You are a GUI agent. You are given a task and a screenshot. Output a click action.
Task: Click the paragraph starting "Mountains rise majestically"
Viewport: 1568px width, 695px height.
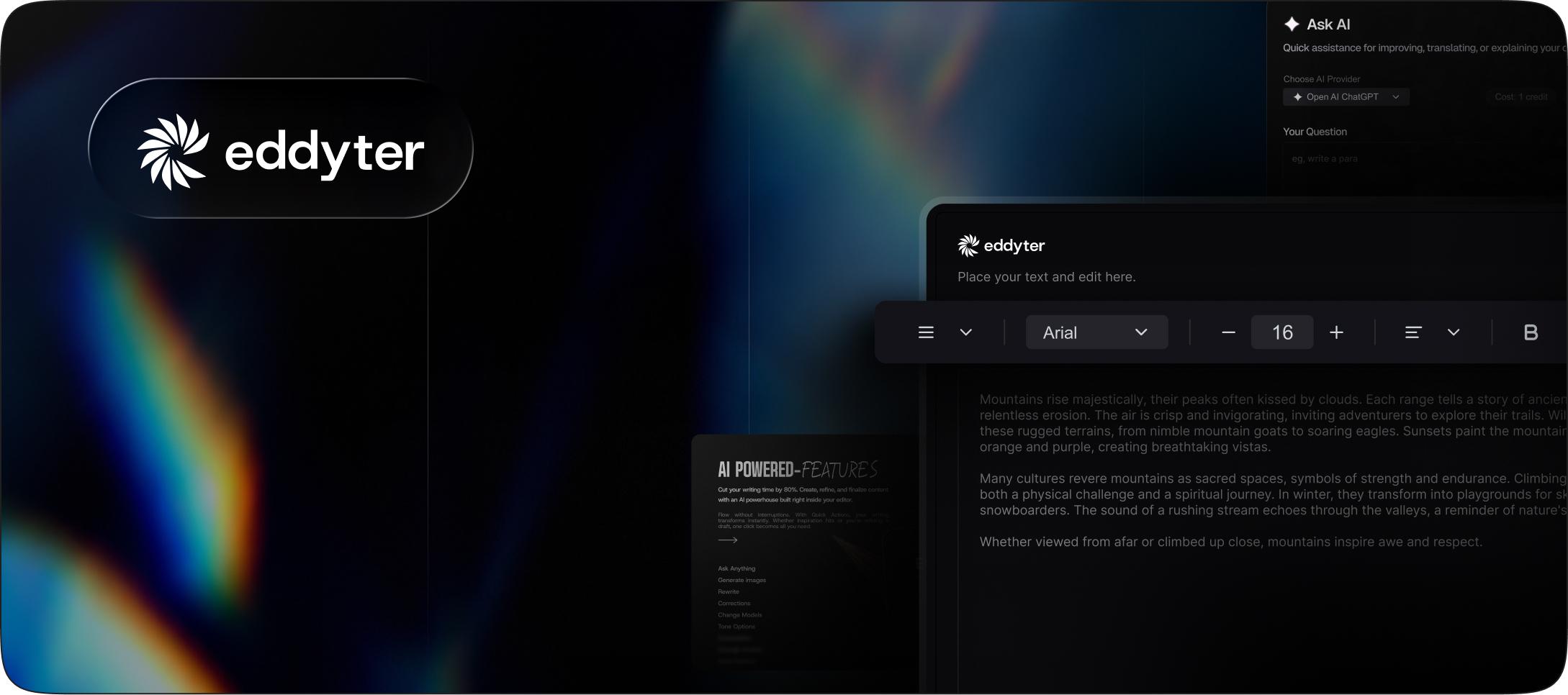[1273, 423]
